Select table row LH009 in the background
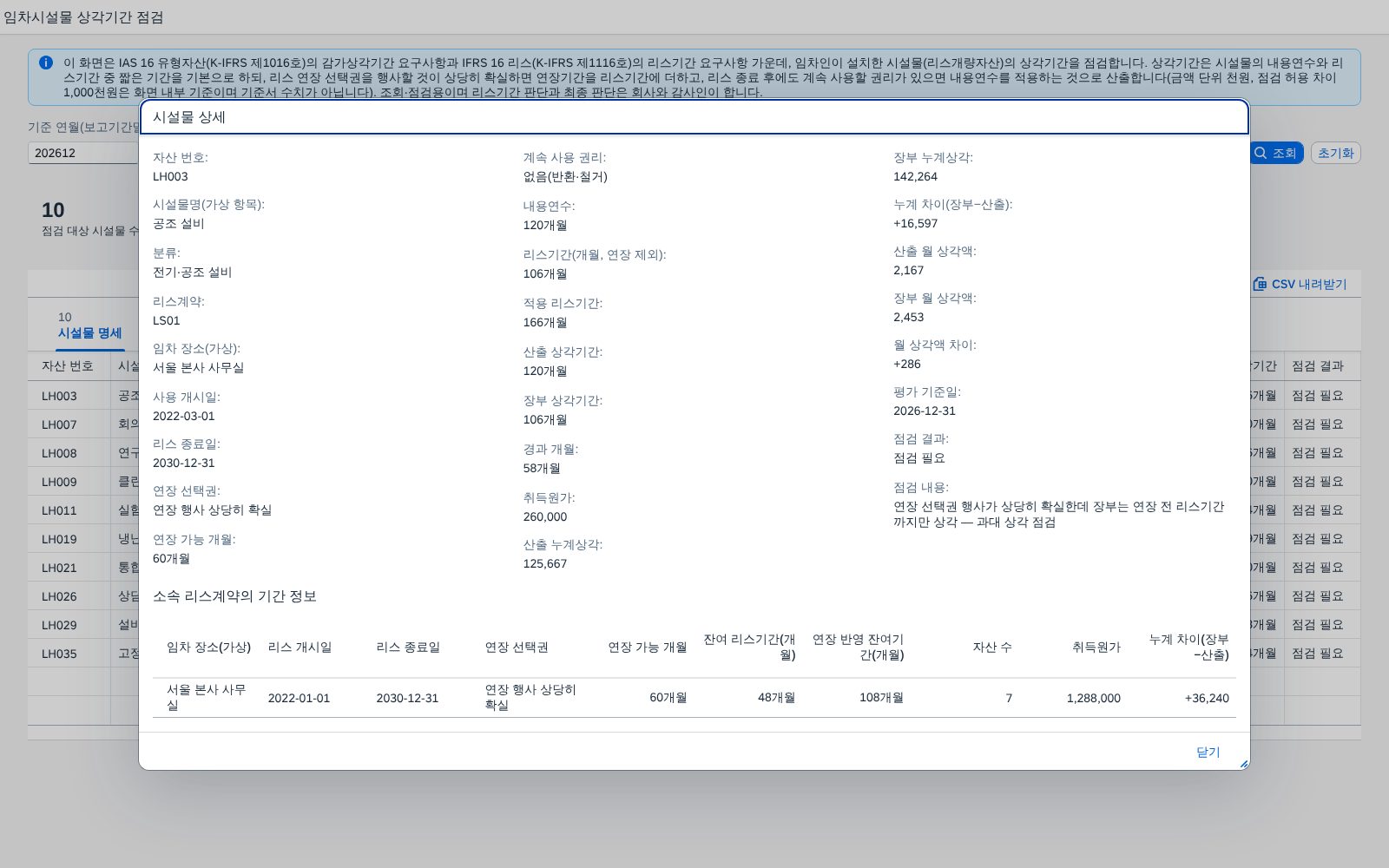The width and height of the screenshot is (1389, 868). click(59, 482)
